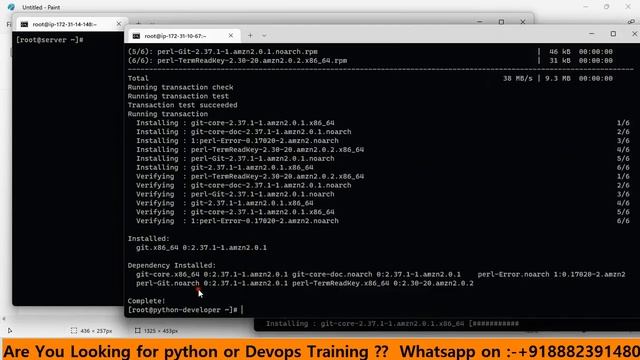Click terminal icon on root@ip-172-31-10-67 tab
This screenshot has height=360, width=640.
(x=136, y=36)
